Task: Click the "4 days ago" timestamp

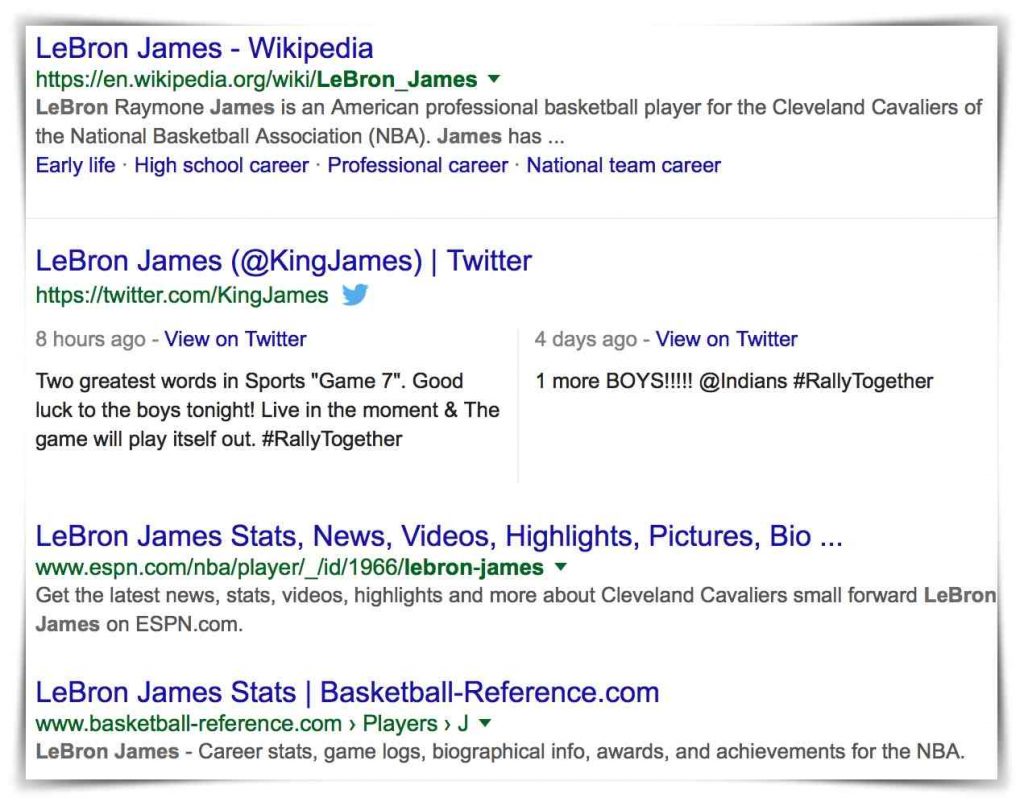Action: coord(586,339)
